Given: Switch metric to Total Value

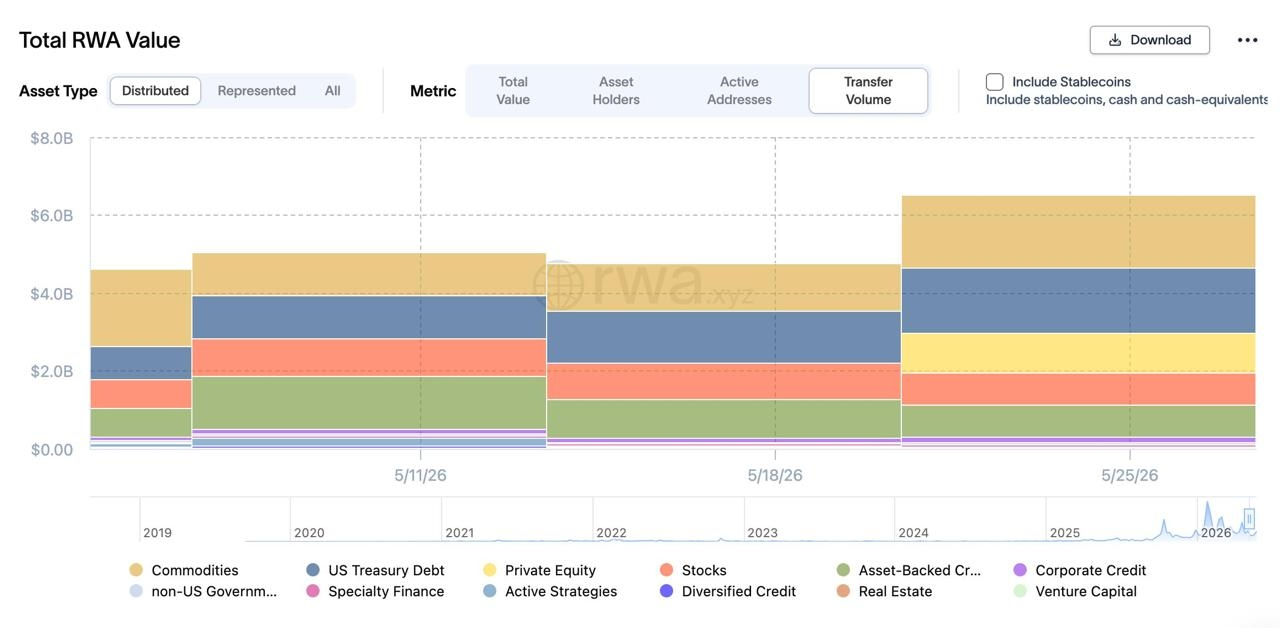Looking at the screenshot, I should tap(513, 91).
